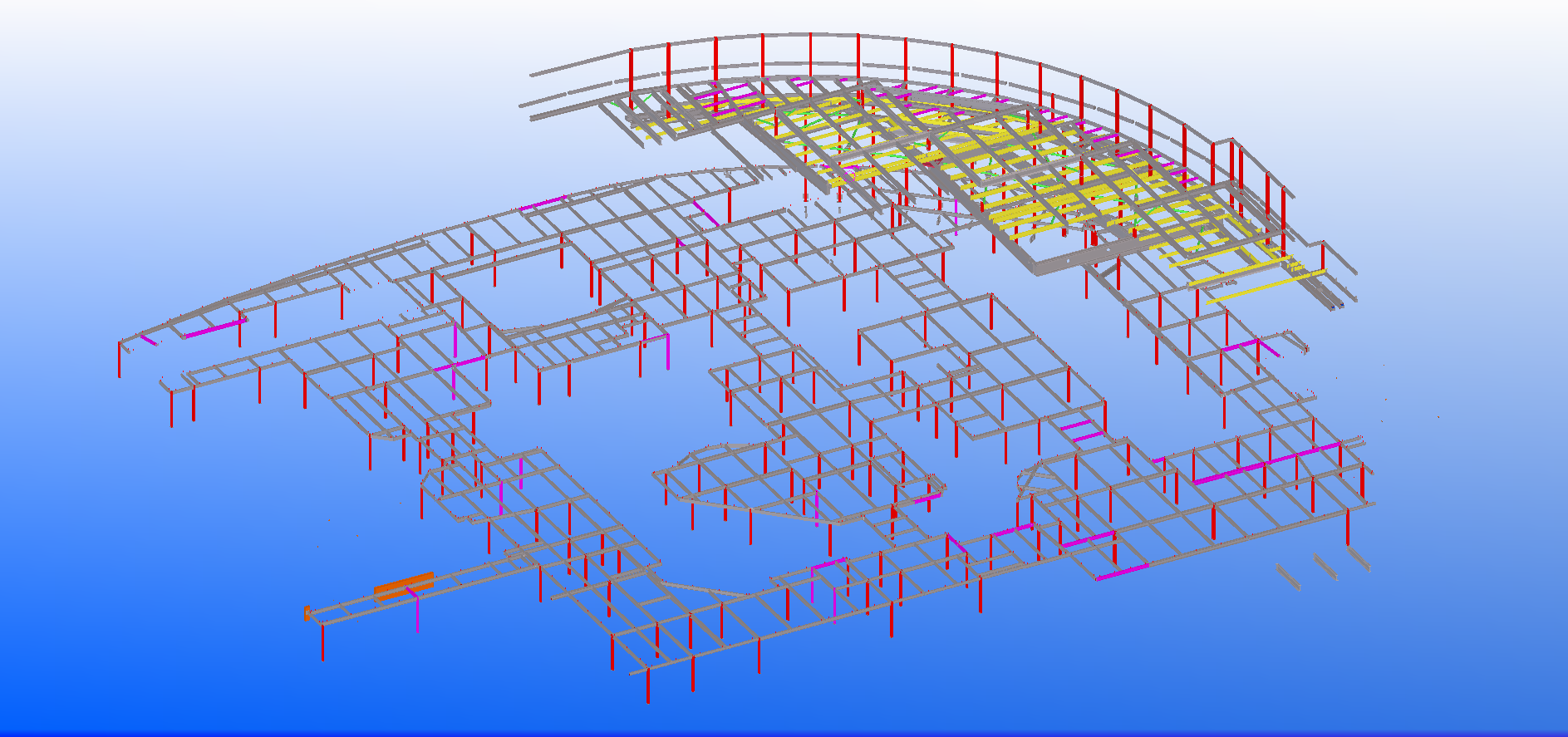Viewport: 1568px width, 737px height.
Task: Select the small orange plate at the walkway's far end
Action: click(307, 613)
